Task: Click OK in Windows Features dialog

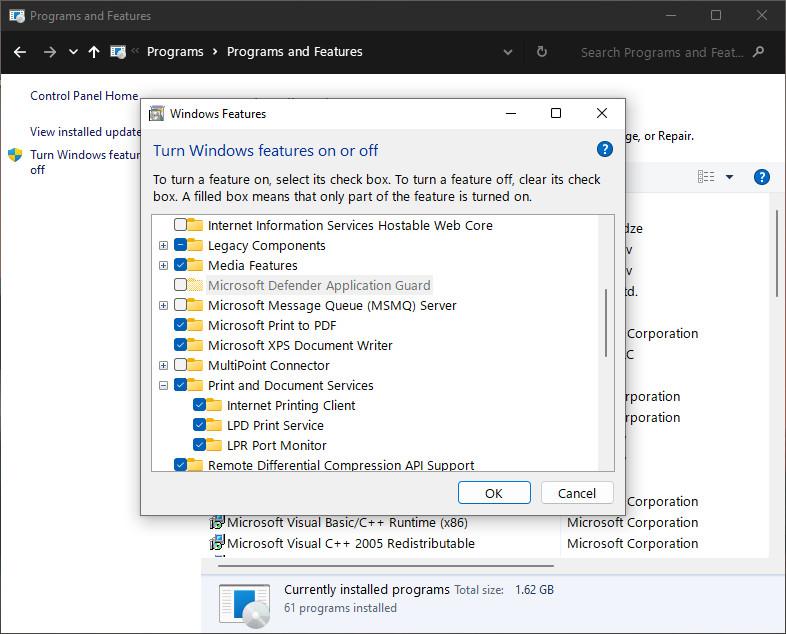Action: 494,493
